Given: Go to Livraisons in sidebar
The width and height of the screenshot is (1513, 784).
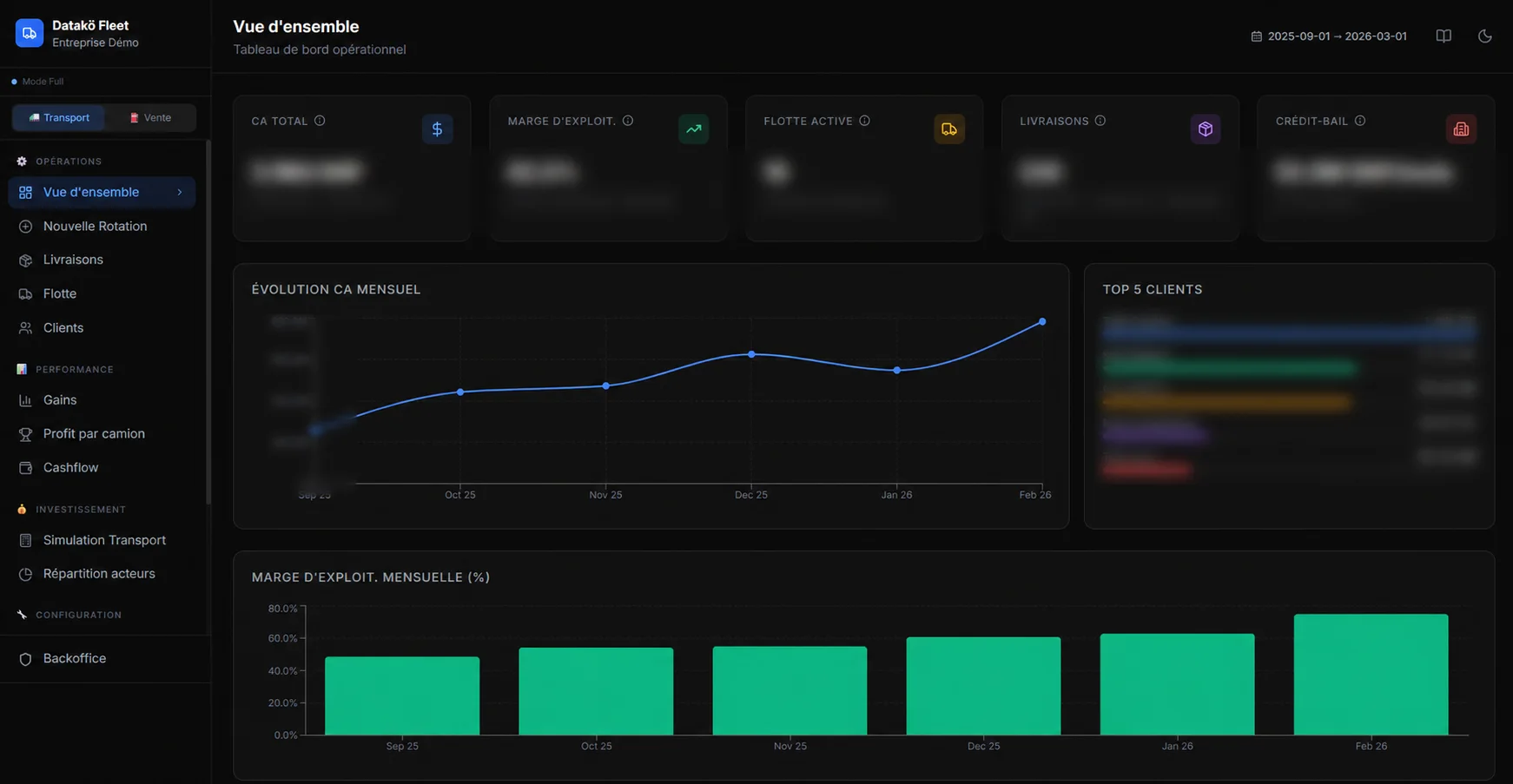Looking at the screenshot, I should (x=102, y=260).
